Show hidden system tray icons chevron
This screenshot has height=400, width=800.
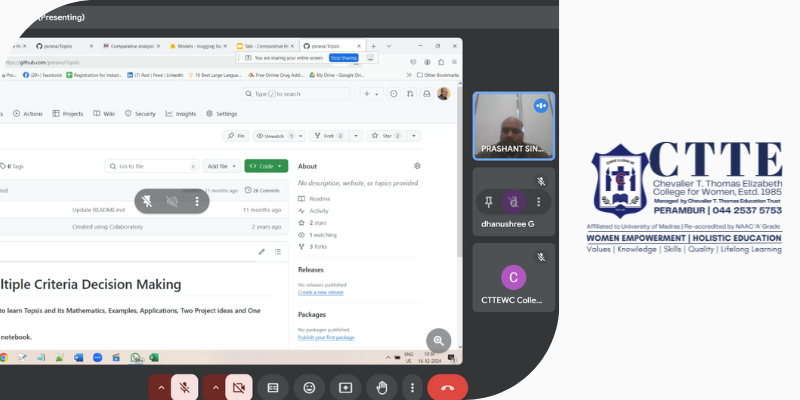coord(388,358)
